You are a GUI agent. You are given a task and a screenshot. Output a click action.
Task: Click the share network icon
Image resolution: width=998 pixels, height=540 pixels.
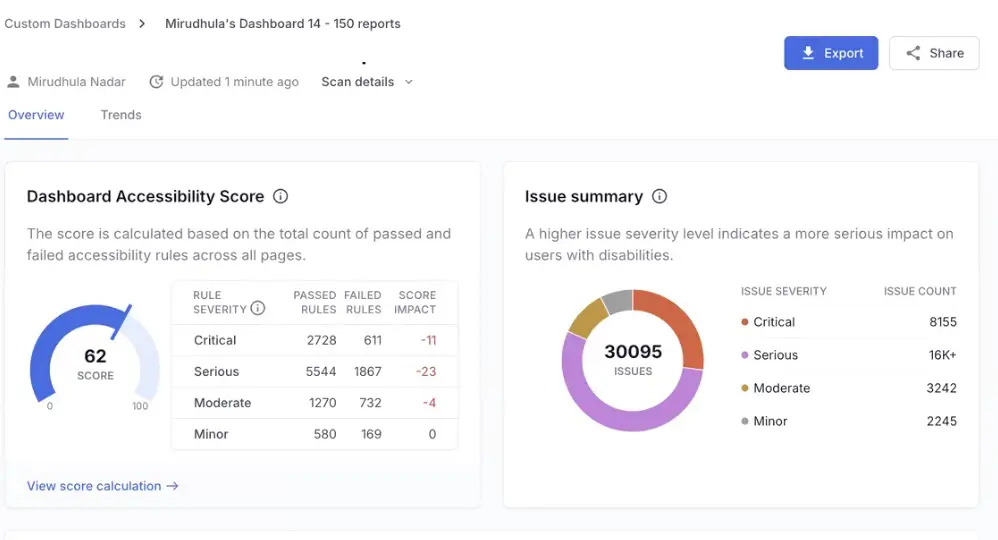[913, 53]
